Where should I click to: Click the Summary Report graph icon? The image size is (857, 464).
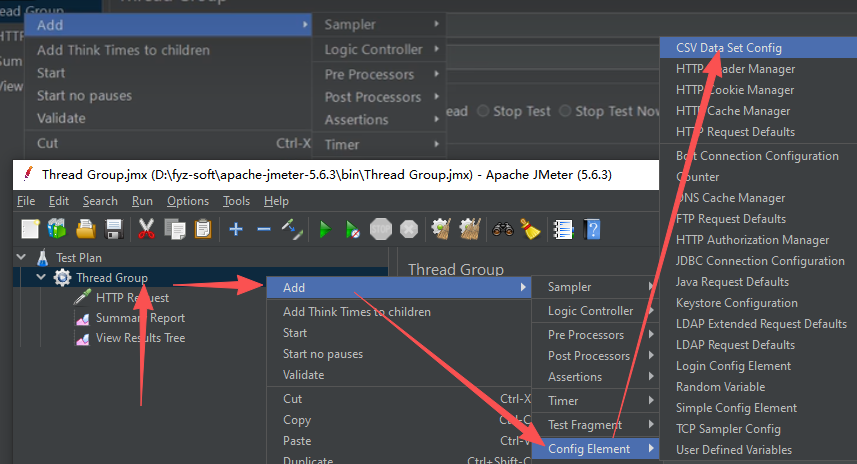(x=83, y=319)
